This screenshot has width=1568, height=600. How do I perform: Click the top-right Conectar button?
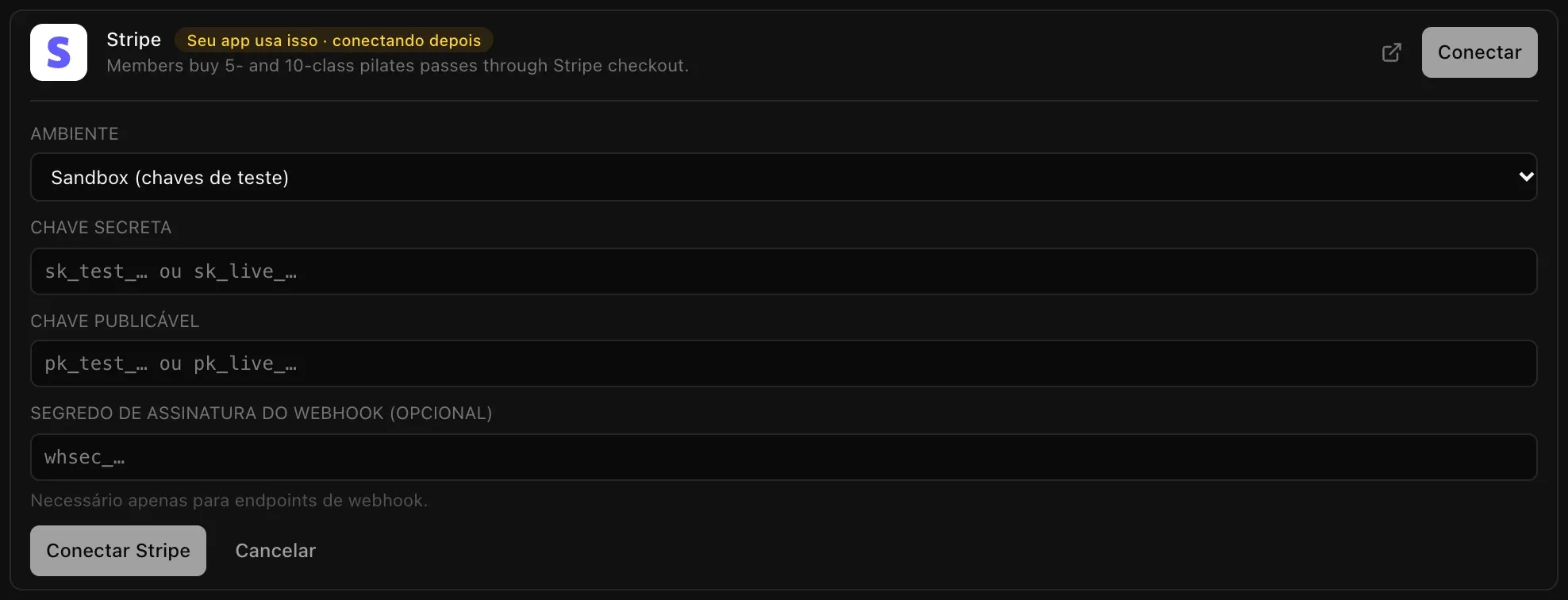pos(1479,52)
